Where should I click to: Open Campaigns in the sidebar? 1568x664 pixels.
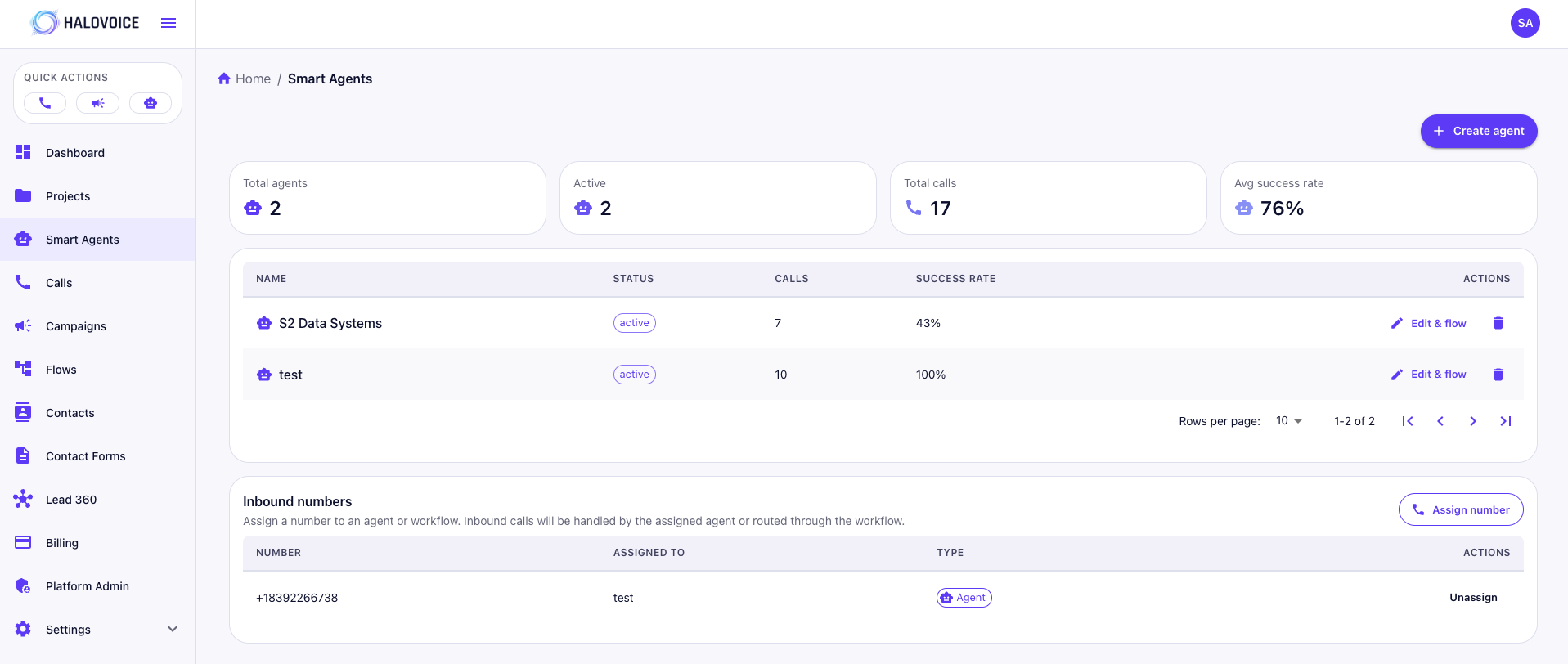(x=76, y=326)
